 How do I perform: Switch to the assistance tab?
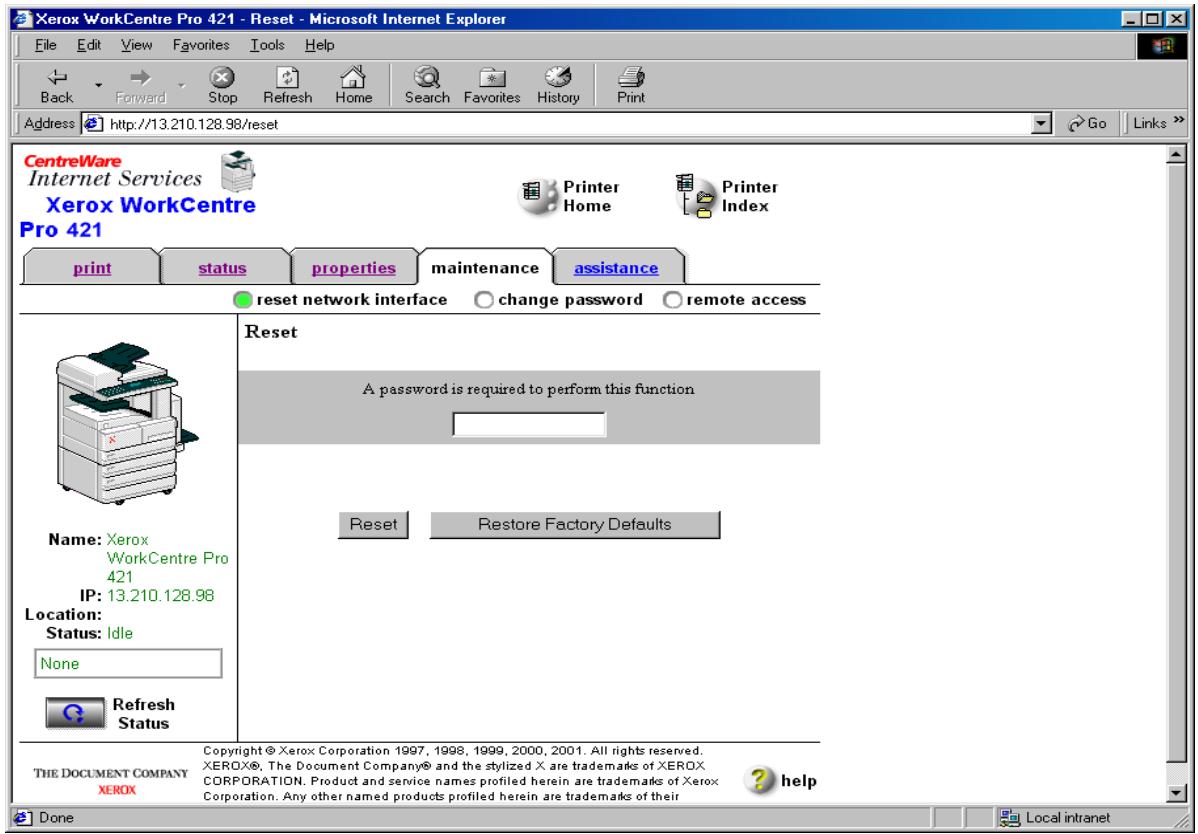pyautogui.click(x=616, y=268)
